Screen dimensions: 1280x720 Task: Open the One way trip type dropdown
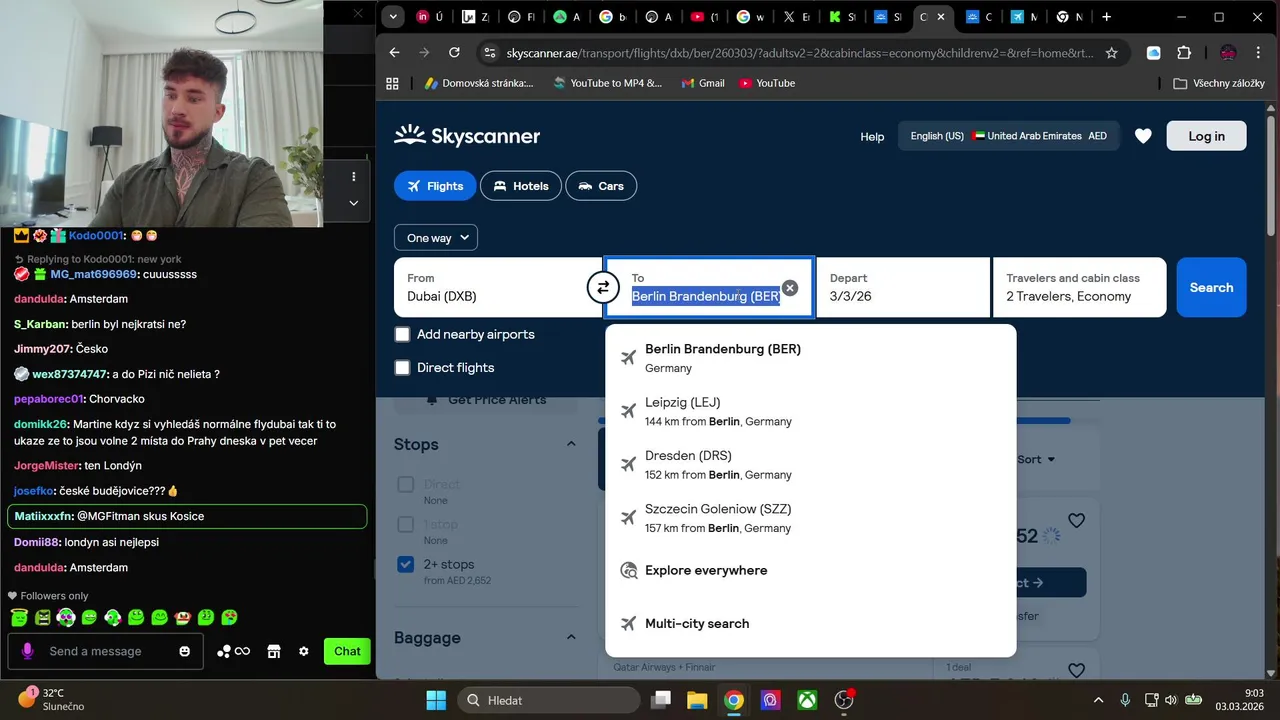(x=436, y=238)
